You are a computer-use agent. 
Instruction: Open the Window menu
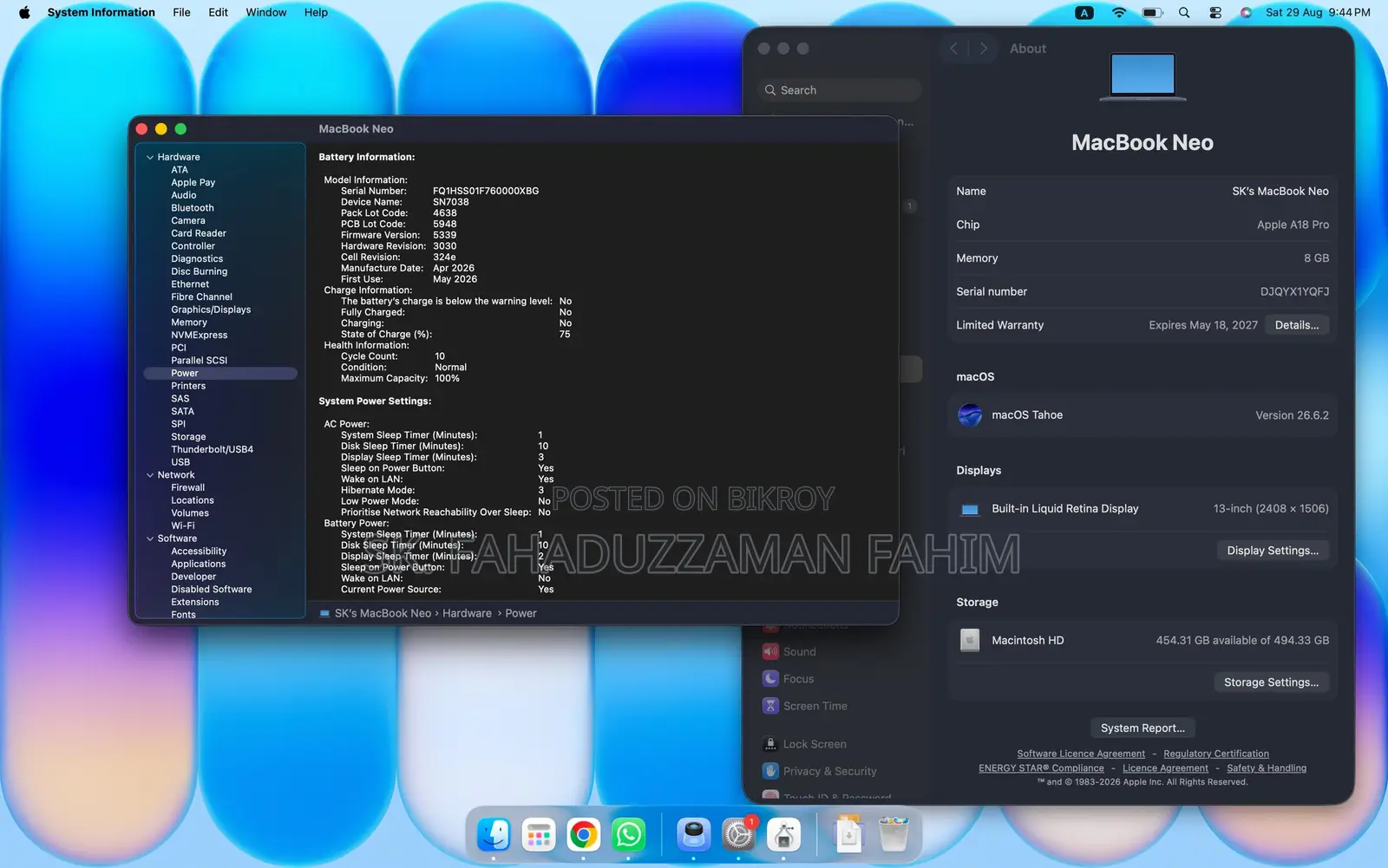point(265,12)
